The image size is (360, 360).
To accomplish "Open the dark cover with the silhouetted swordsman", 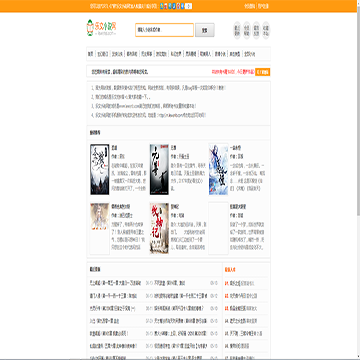I will pos(159,169).
